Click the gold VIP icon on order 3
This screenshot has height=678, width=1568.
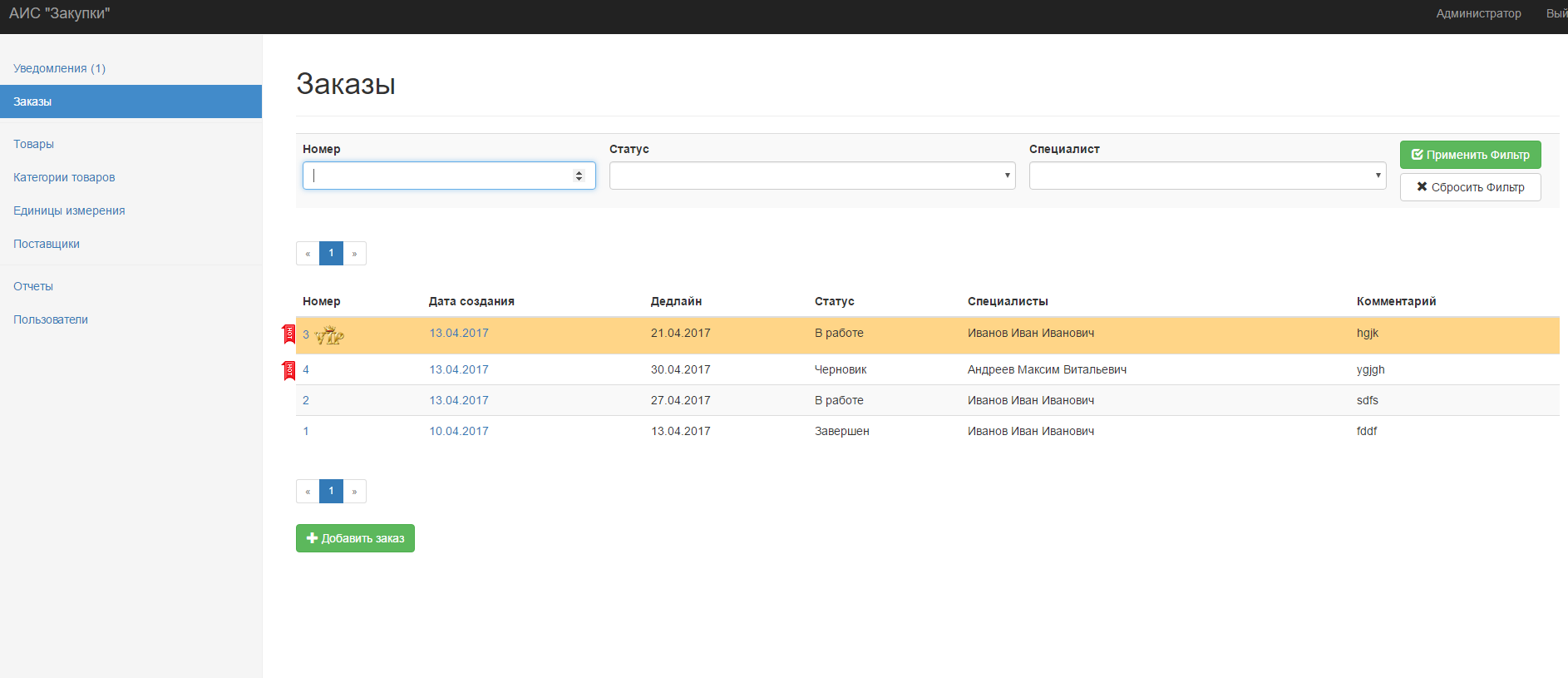(329, 335)
